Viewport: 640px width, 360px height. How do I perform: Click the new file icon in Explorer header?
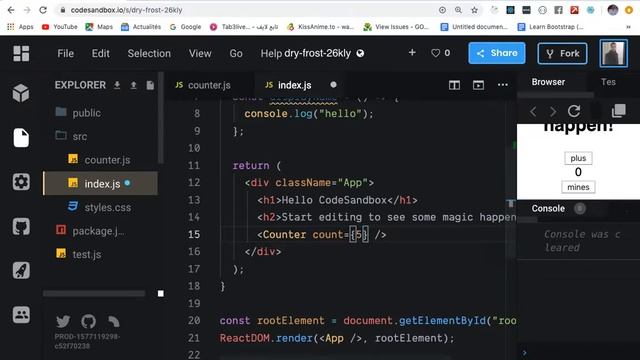150,85
